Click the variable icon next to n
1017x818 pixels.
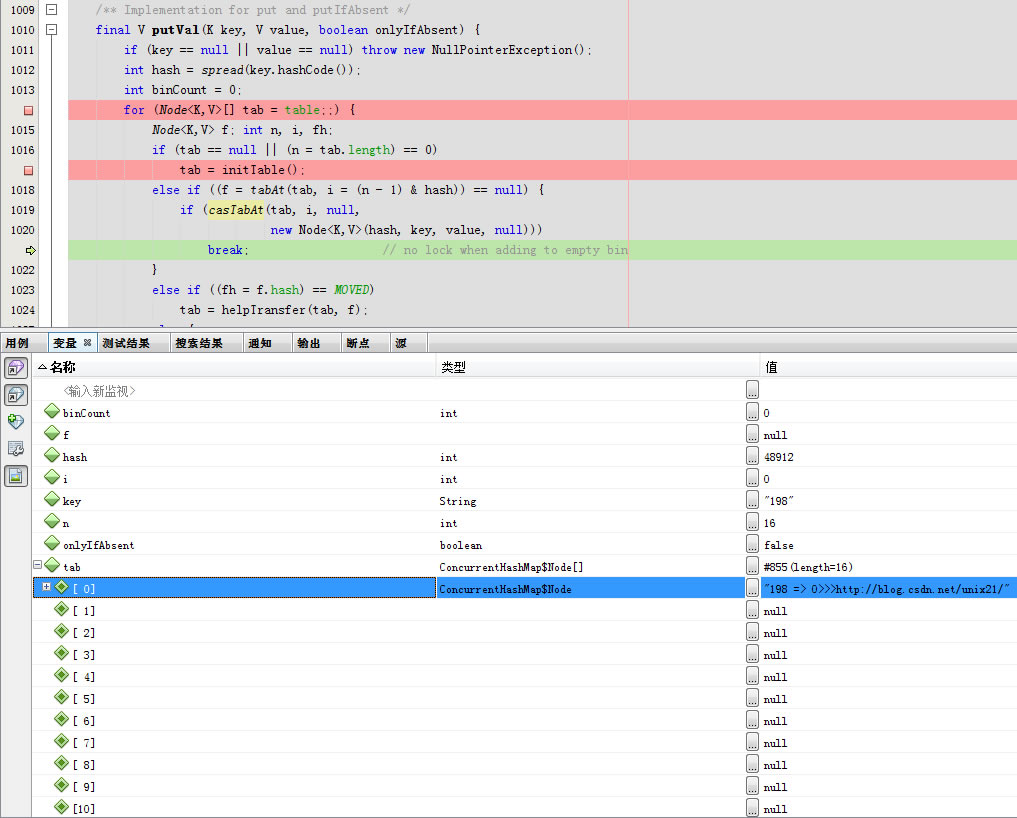(x=52, y=521)
